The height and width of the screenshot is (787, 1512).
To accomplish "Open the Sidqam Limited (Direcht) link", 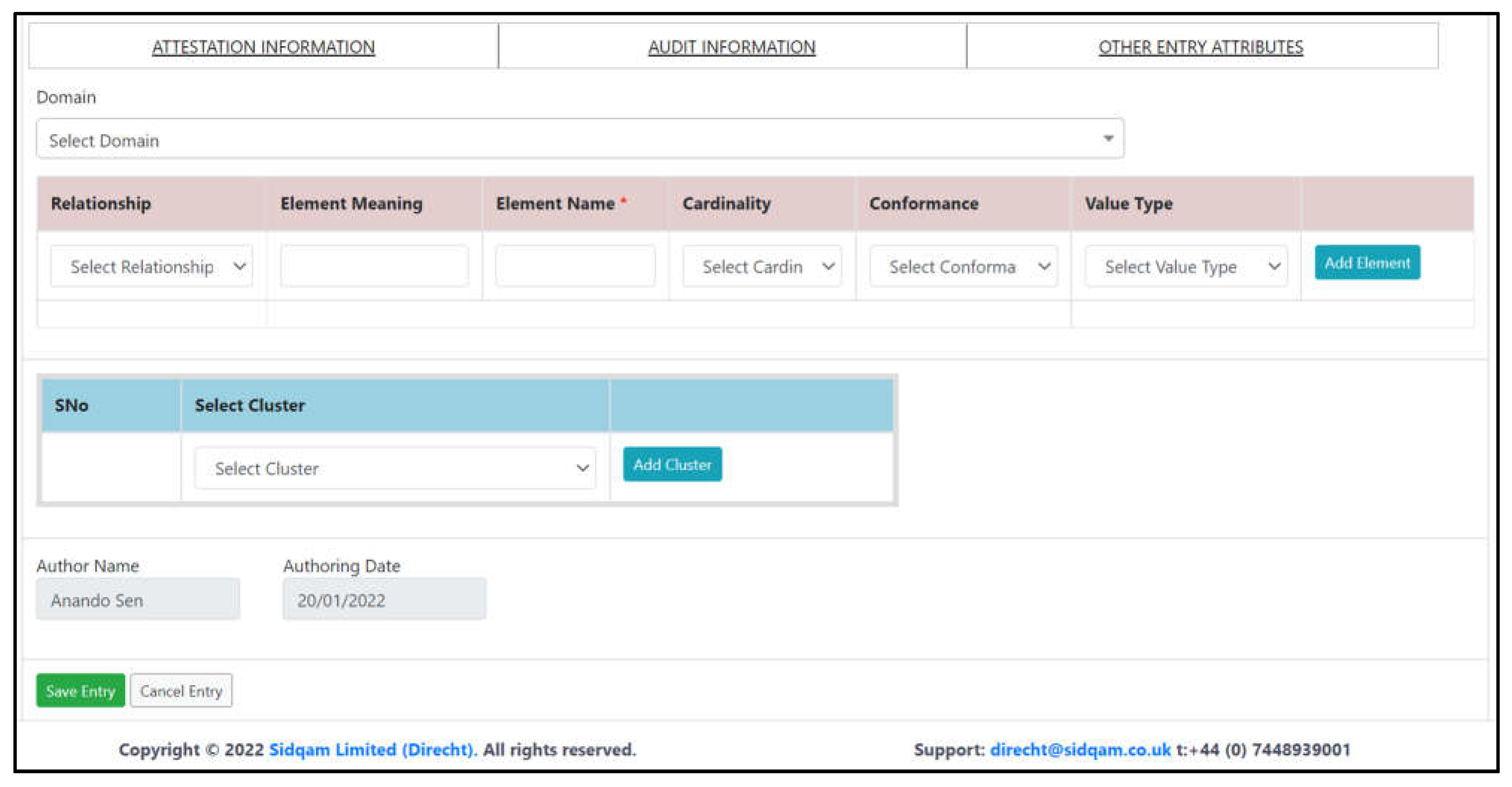I will coord(373,749).
